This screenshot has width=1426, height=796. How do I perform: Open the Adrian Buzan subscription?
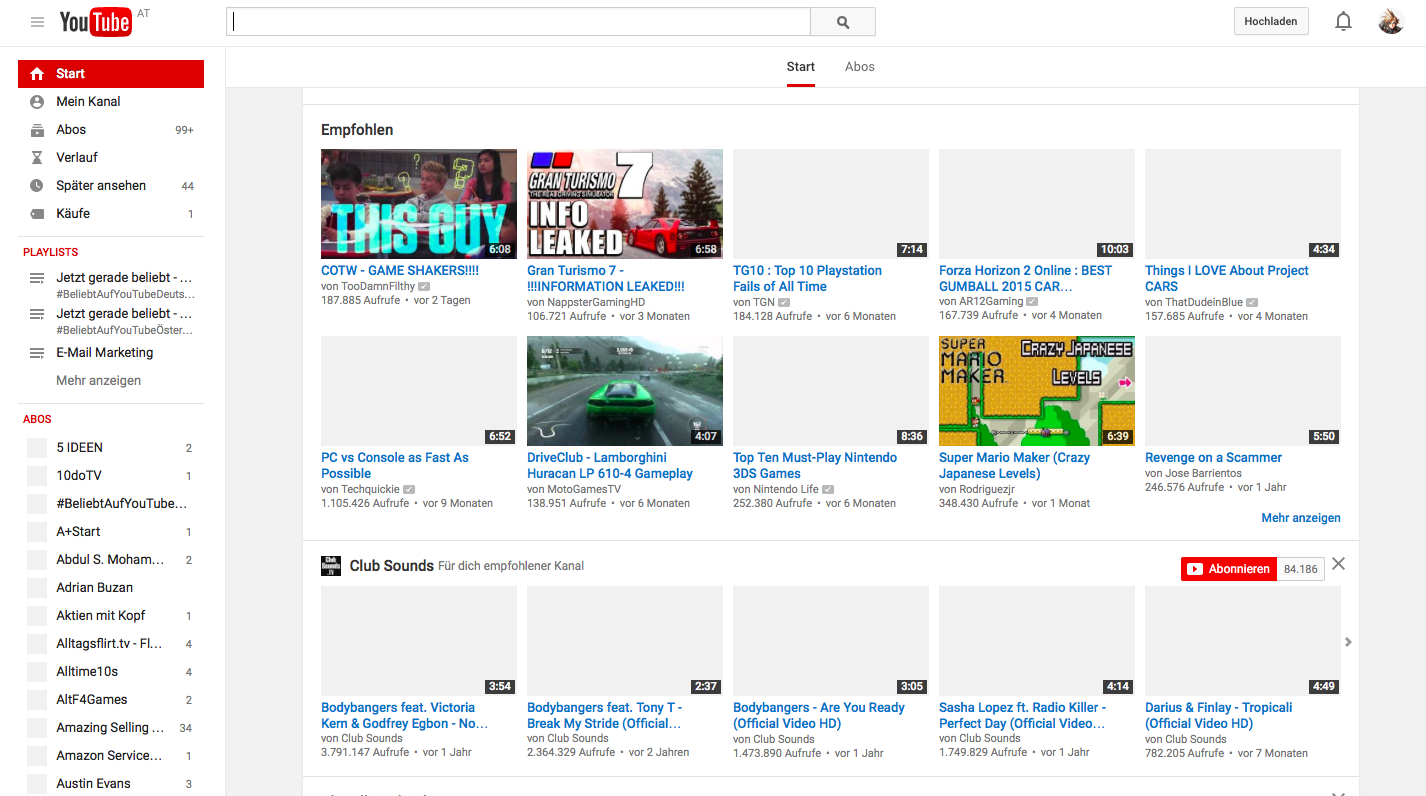point(111,588)
